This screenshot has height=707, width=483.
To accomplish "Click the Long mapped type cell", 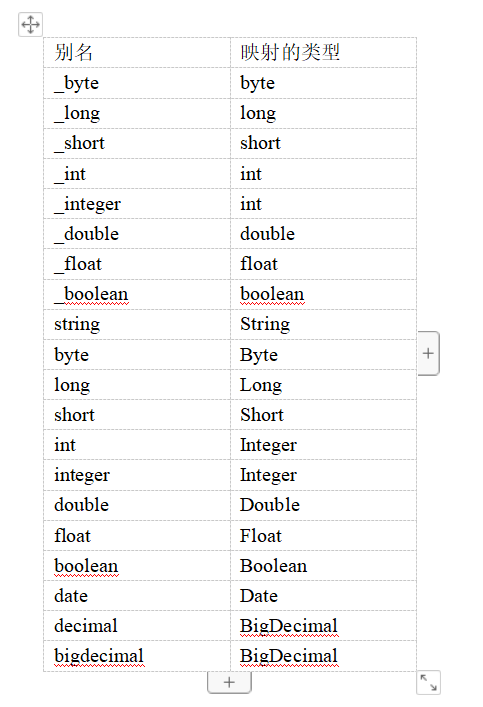I will point(323,385).
